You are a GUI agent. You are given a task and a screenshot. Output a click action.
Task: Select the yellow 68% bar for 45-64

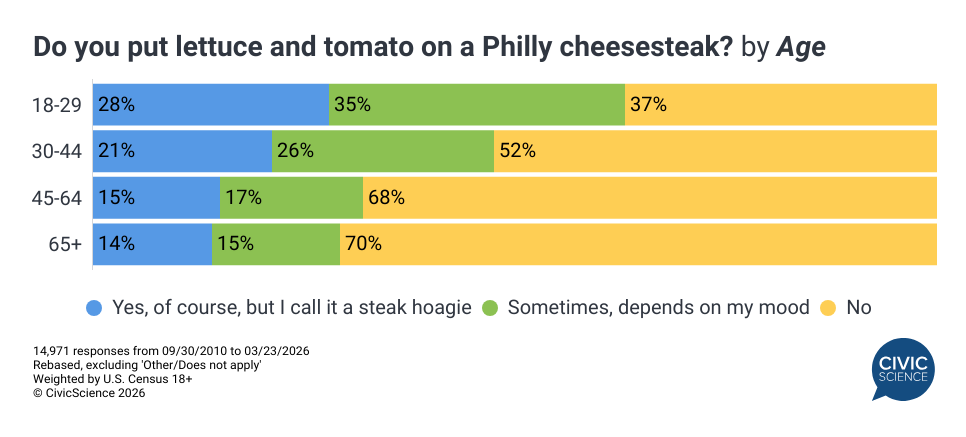click(x=650, y=198)
